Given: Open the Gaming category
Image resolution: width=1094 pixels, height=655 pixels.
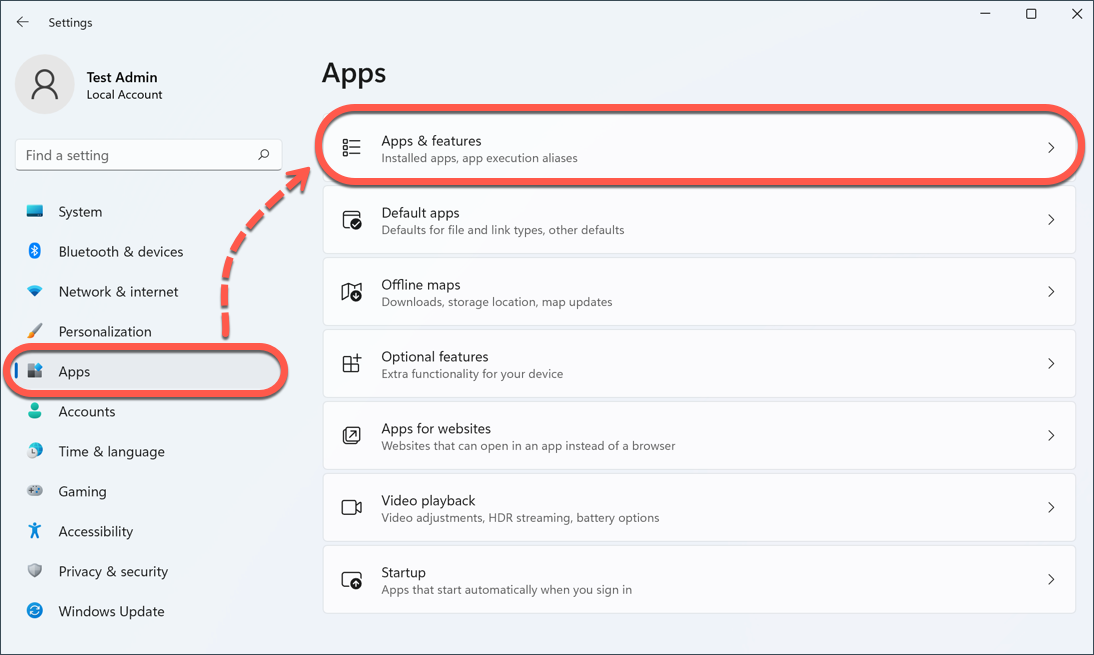Looking at the screenshot, I should pos(147,491).
